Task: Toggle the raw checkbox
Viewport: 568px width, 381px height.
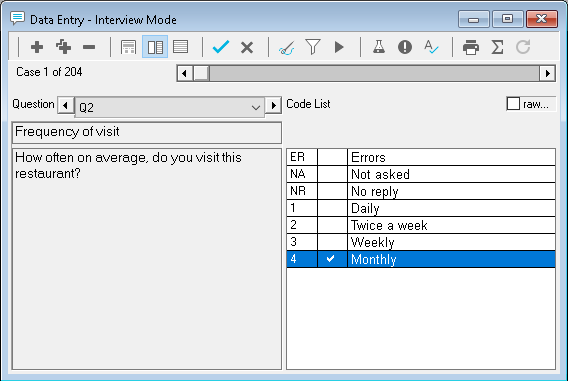Action: coord(513,104)
